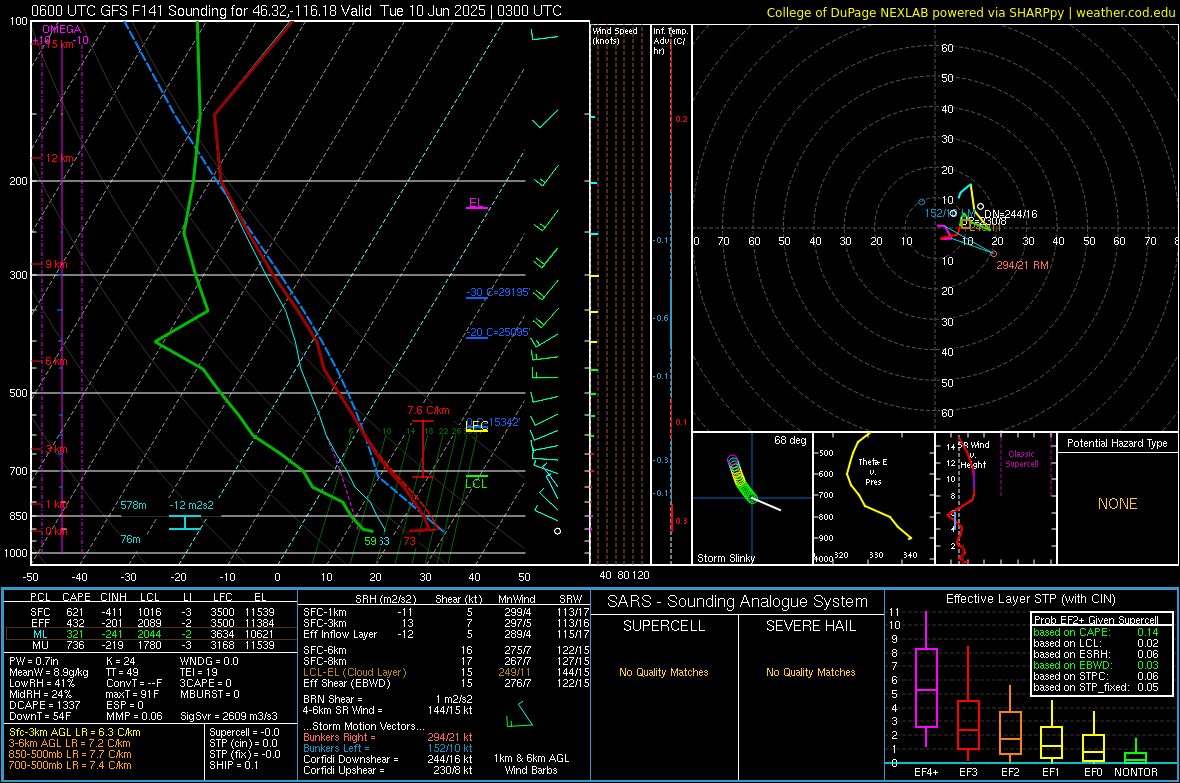Click the surface wind circle marker
1180x783 pixels.
[558, 531]
